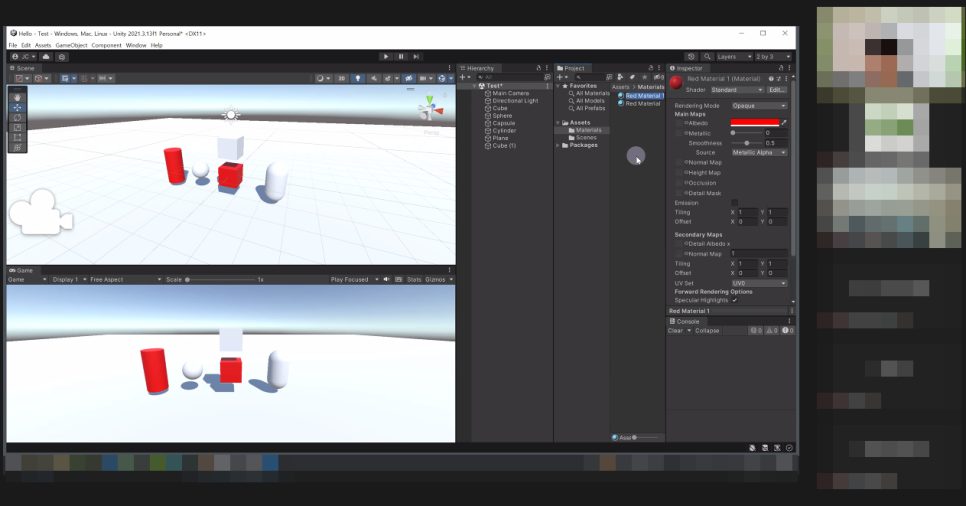Open the GameObject menu
The width and height of the screenshot is (966, 506).
[71, 45]
